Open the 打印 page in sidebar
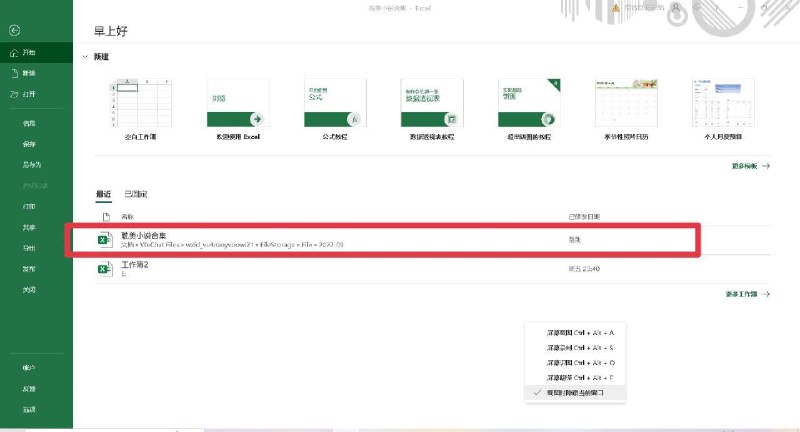 point(29,207)
